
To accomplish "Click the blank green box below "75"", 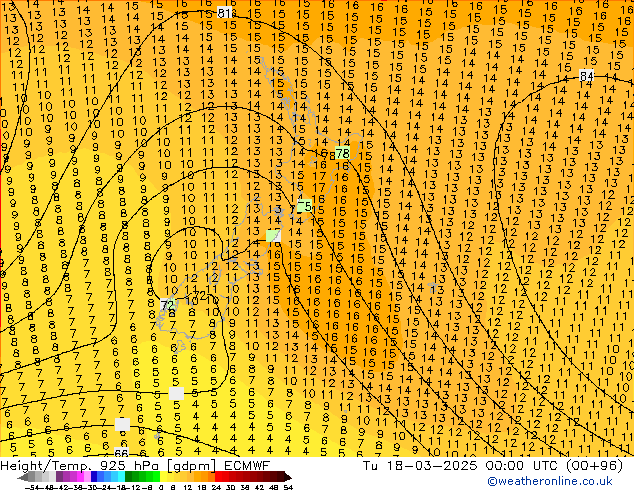I will [273, 235].
